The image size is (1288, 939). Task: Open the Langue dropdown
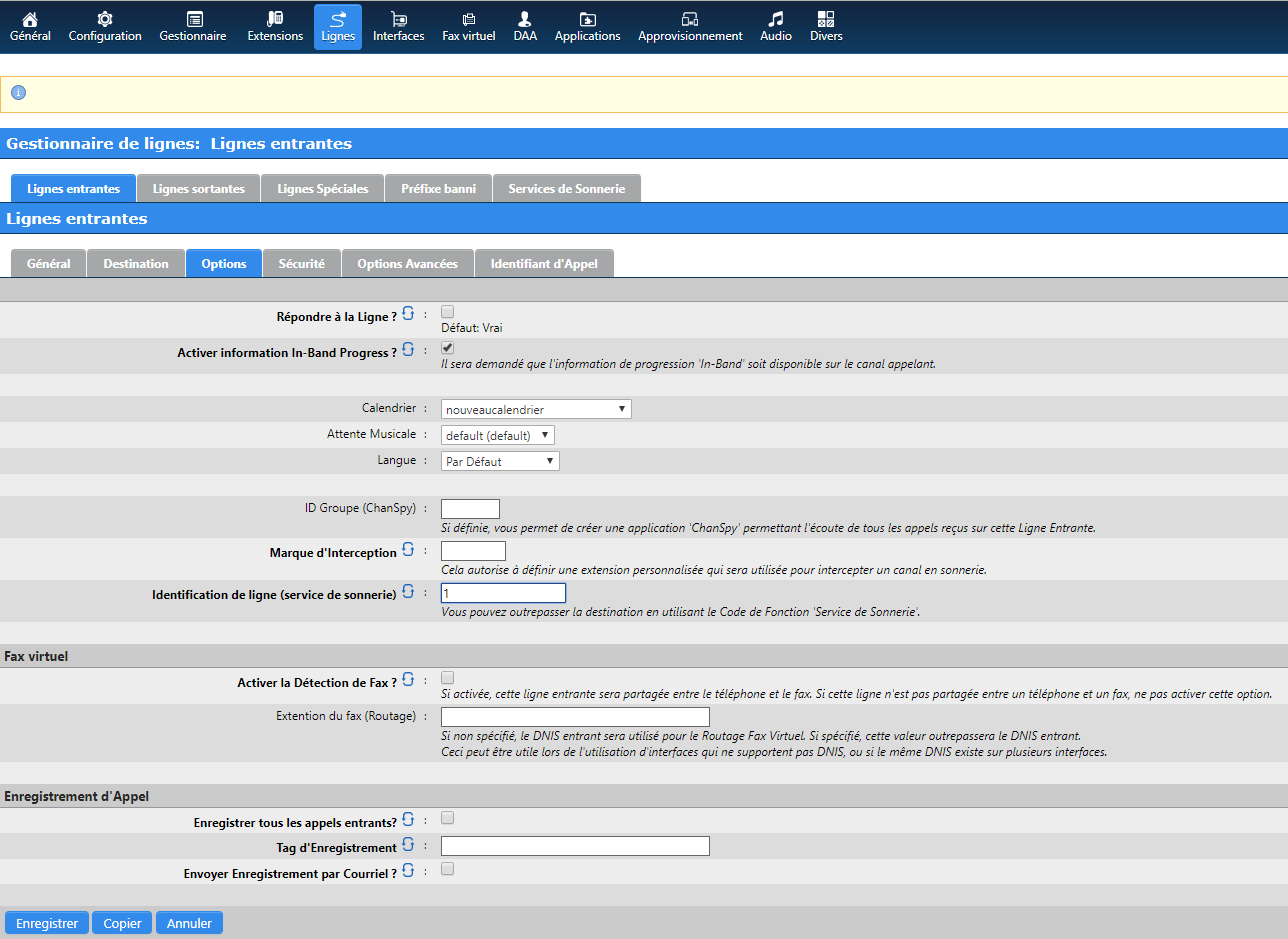[500, 461]
